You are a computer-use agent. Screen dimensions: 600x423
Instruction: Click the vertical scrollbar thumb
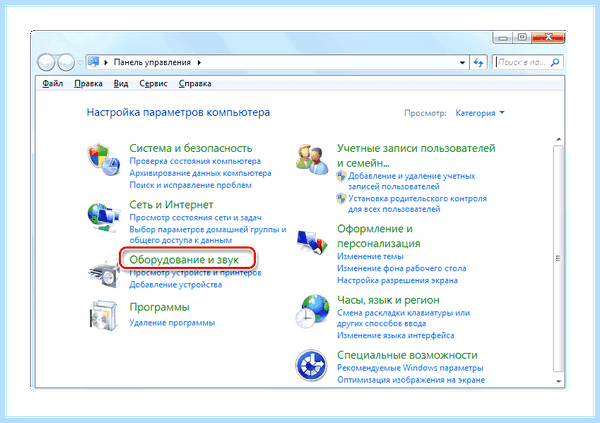pyautogui.click(x=559, y=258)
